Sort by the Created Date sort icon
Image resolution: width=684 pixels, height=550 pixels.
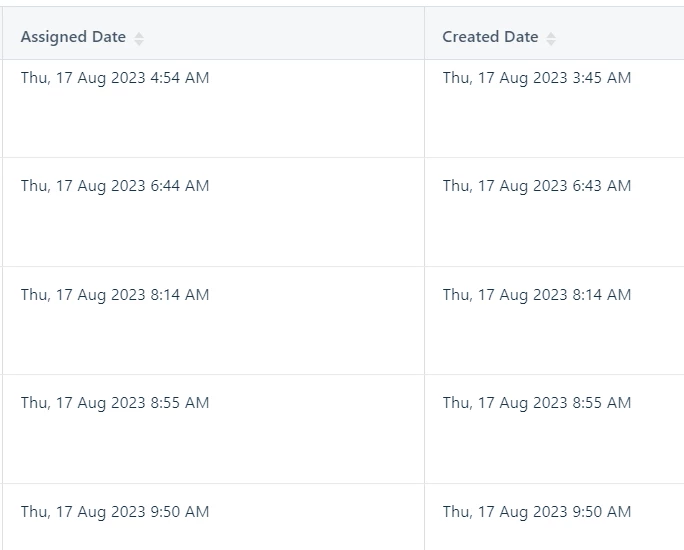551,39
